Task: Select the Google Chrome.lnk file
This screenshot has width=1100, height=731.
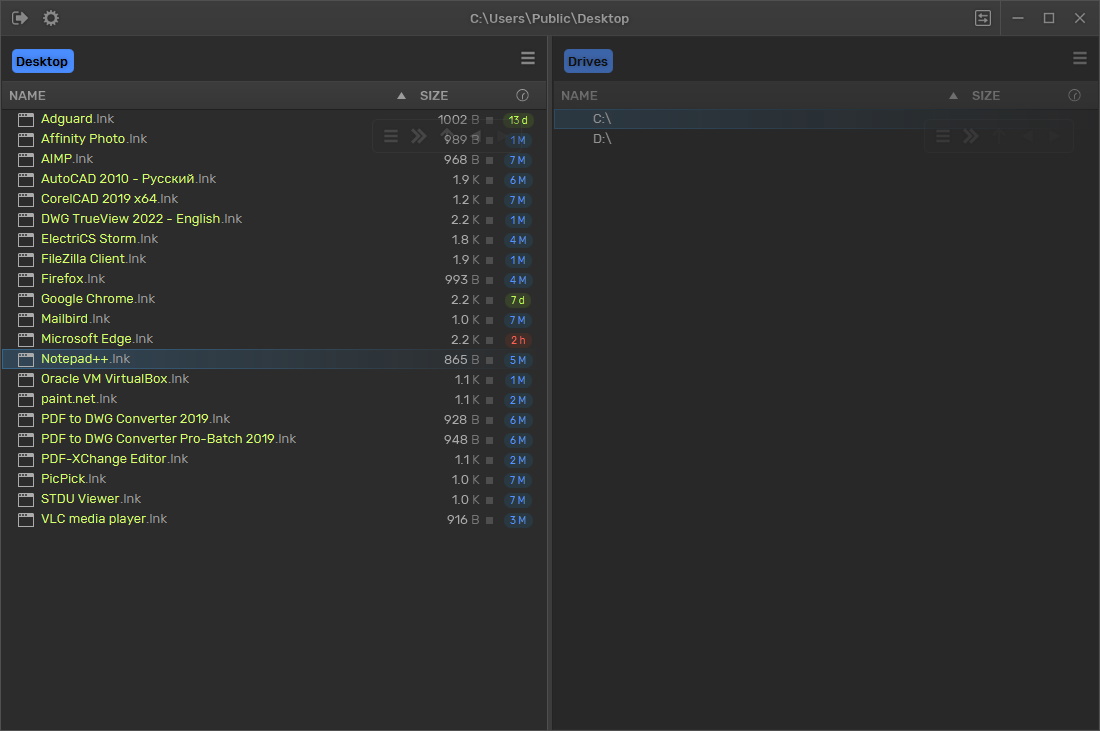Action: coord(98,299)
